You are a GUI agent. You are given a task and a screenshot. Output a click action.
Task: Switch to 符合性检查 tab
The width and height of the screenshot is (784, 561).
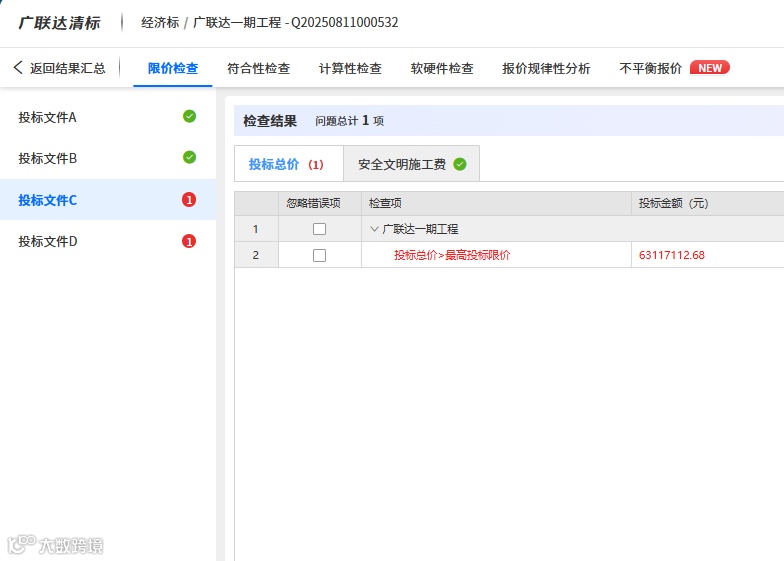pos(258,68)
